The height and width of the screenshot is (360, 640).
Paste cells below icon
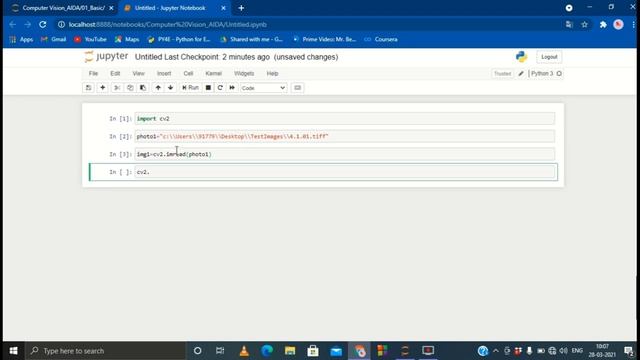click(x=143, y=88)
